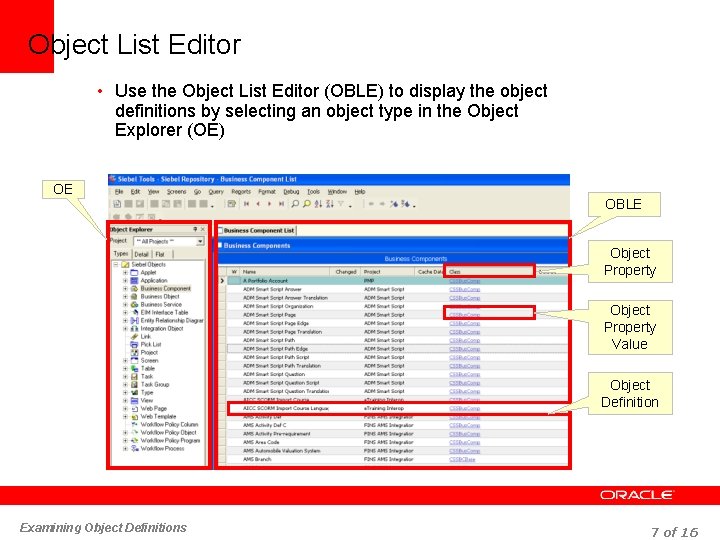Click the Table object type icon

click(134, 368)
